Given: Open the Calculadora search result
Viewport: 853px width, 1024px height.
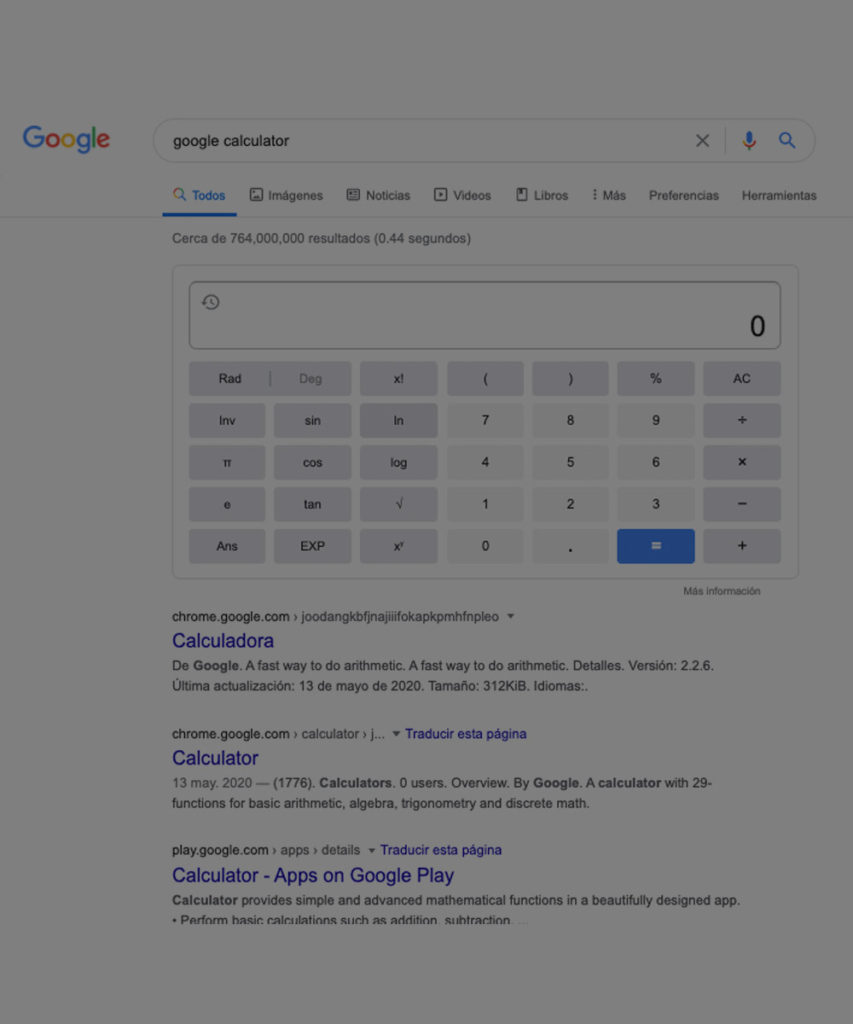Looking at the screenshot, I should [223, 641].
